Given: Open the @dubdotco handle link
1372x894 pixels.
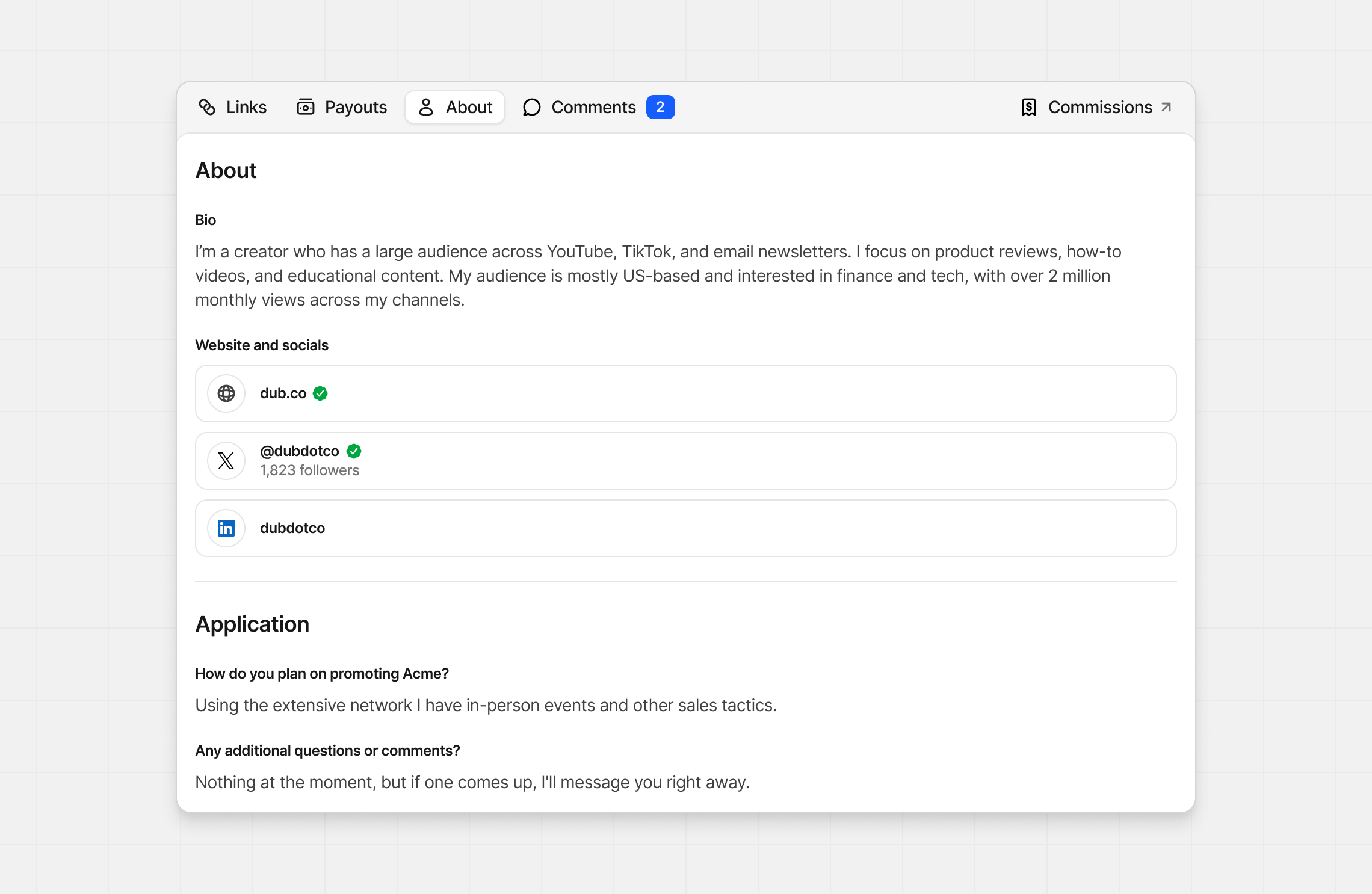Looking at the screenshot, I should click(300, 451).
